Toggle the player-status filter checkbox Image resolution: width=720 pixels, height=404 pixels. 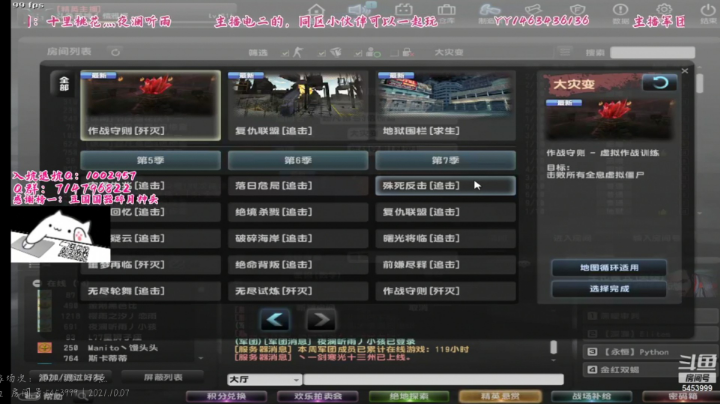(358, 53)
